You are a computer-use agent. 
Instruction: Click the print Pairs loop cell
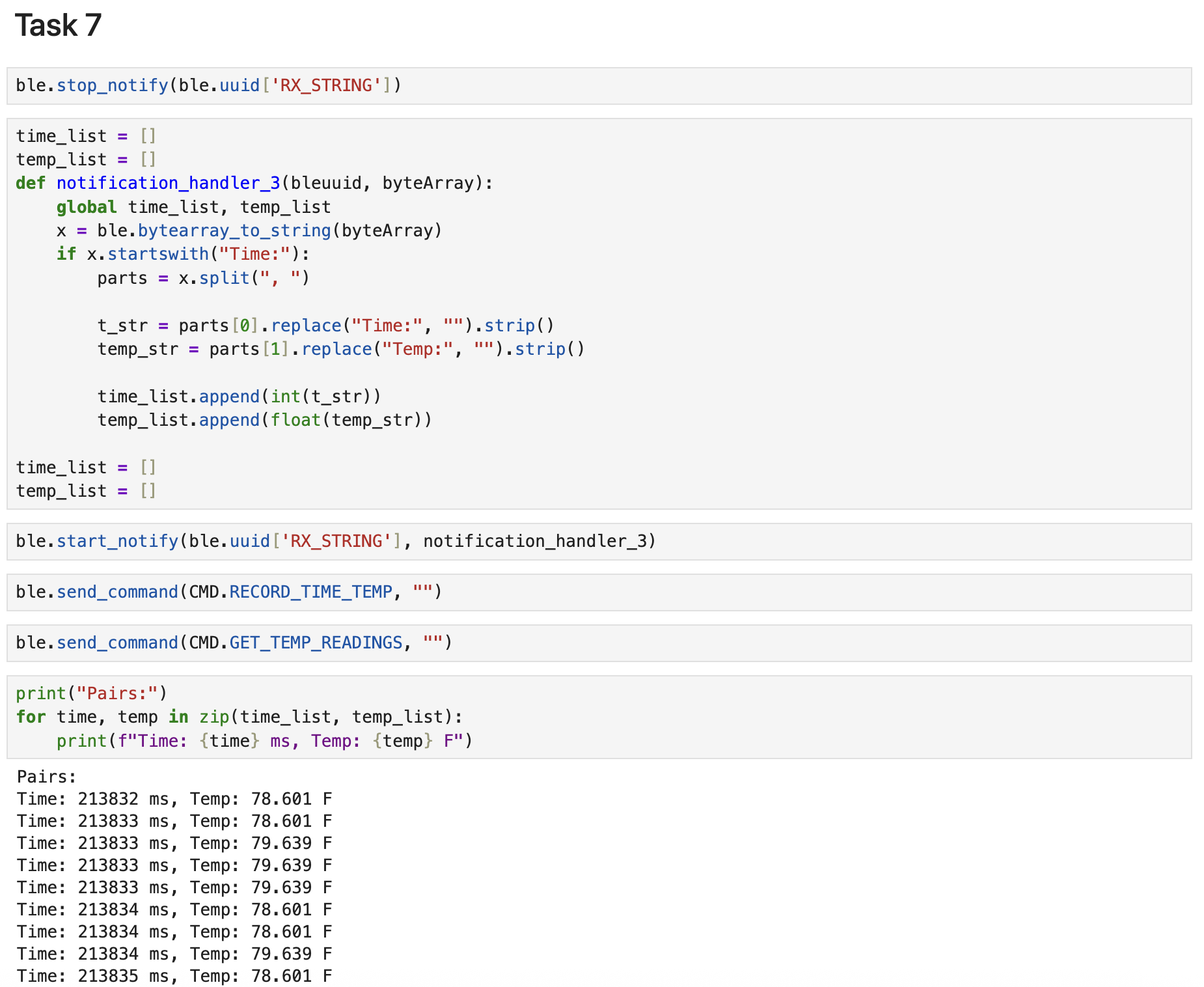(241, 716)
